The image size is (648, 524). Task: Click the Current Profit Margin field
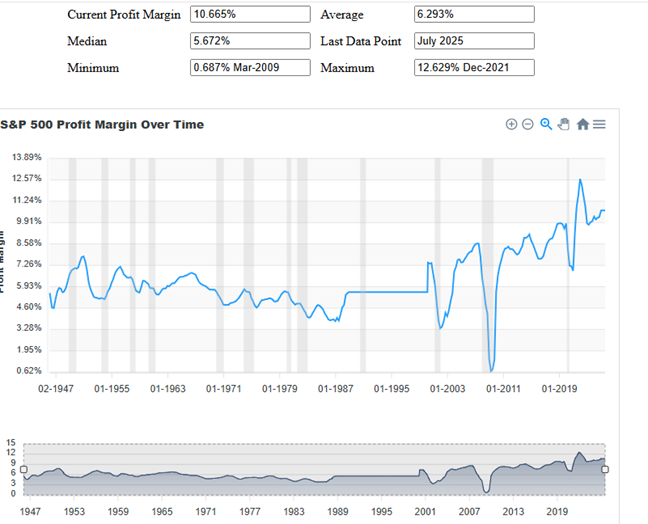(x=250, y=14)
